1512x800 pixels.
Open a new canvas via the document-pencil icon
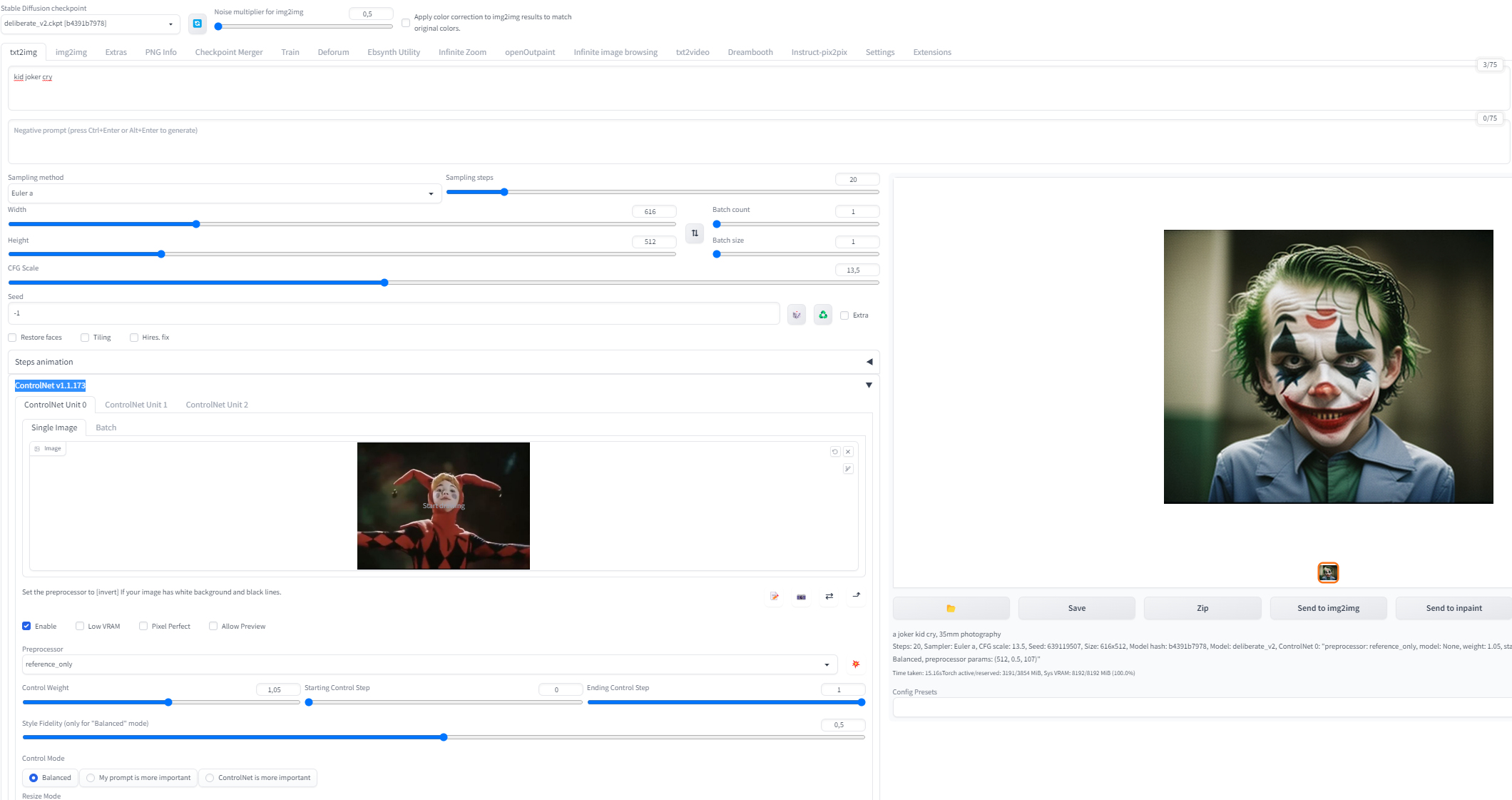tap(775, 597)
